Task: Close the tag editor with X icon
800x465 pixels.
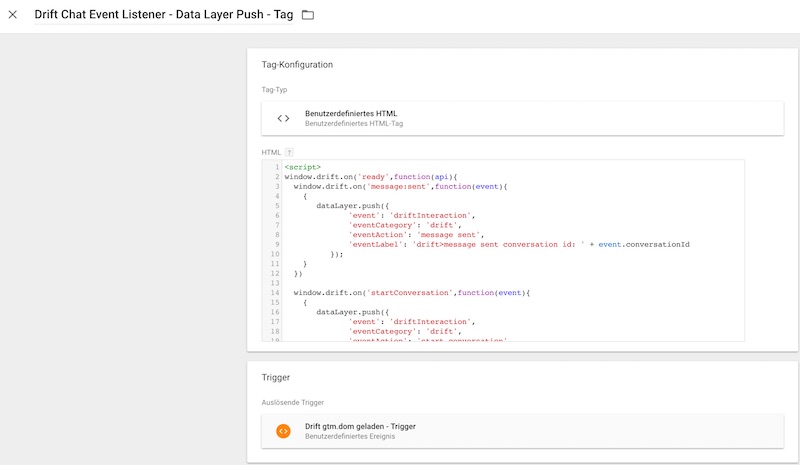Action: (x=13, y=15)
